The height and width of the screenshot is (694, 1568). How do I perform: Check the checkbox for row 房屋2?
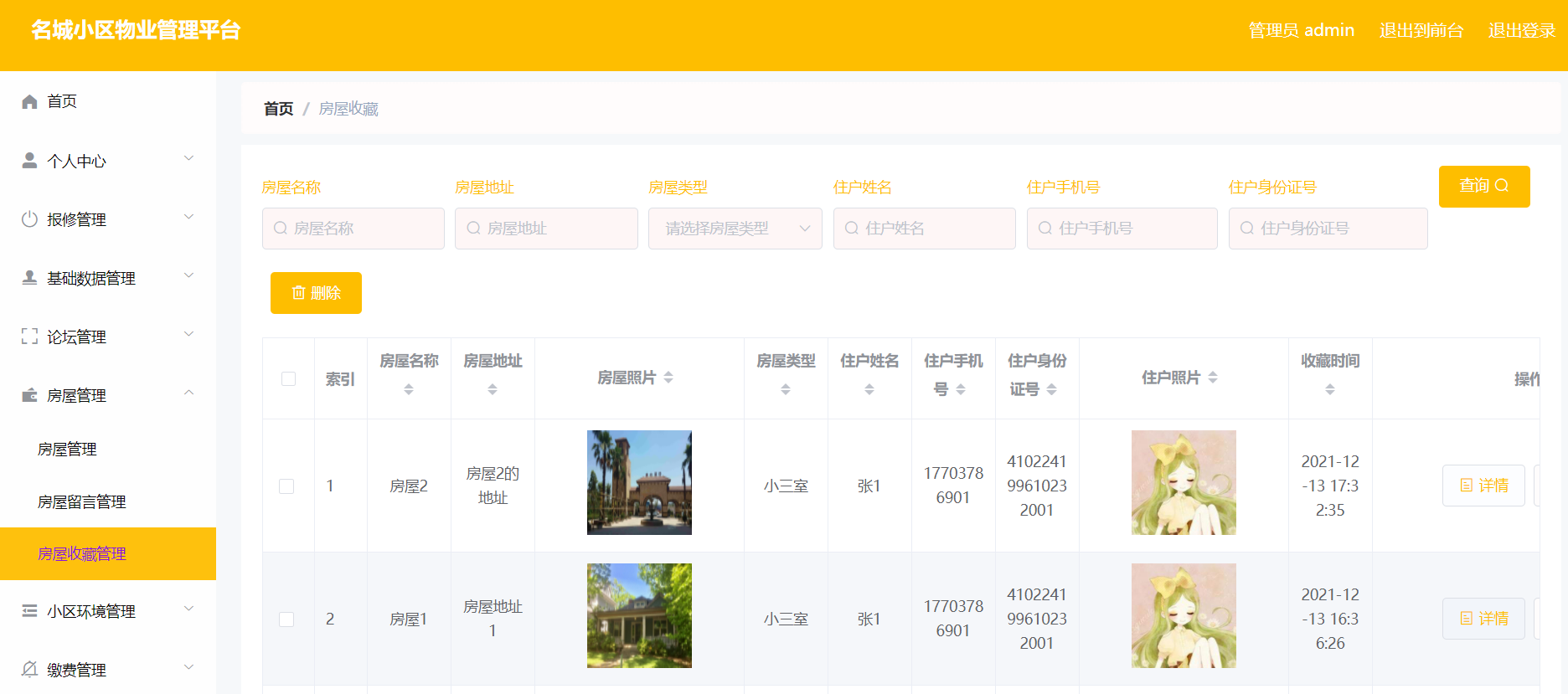tap(286, 486)
